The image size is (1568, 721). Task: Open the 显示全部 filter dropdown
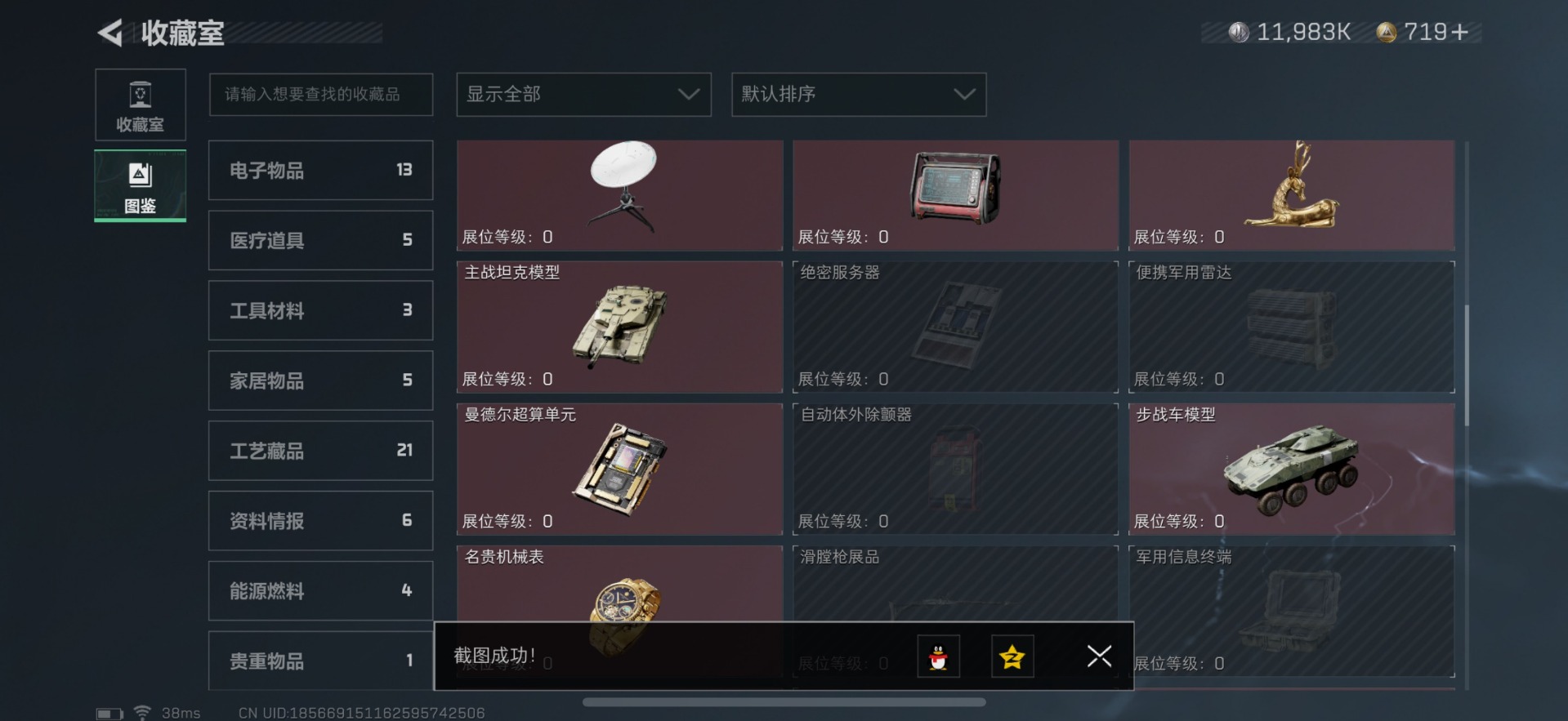(x=583, y=95)
